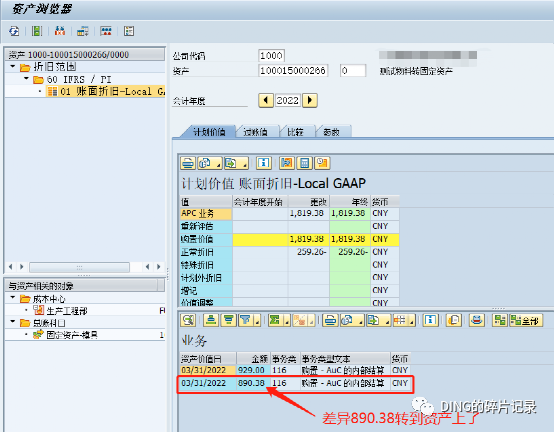
Task: Select the transaction row with amount 890.38
Action: pyautogui.click(x=294, y=383)
